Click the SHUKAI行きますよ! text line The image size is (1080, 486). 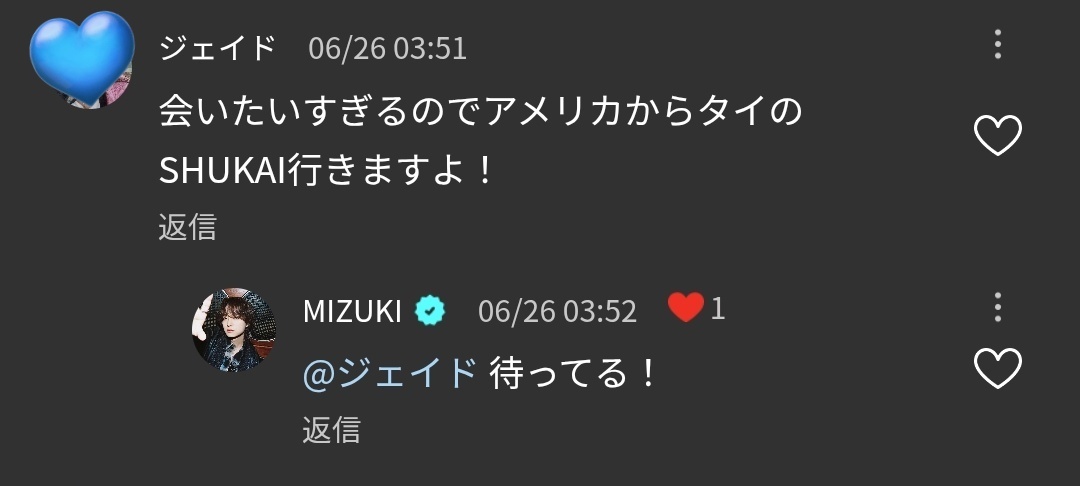click(326, 170)
